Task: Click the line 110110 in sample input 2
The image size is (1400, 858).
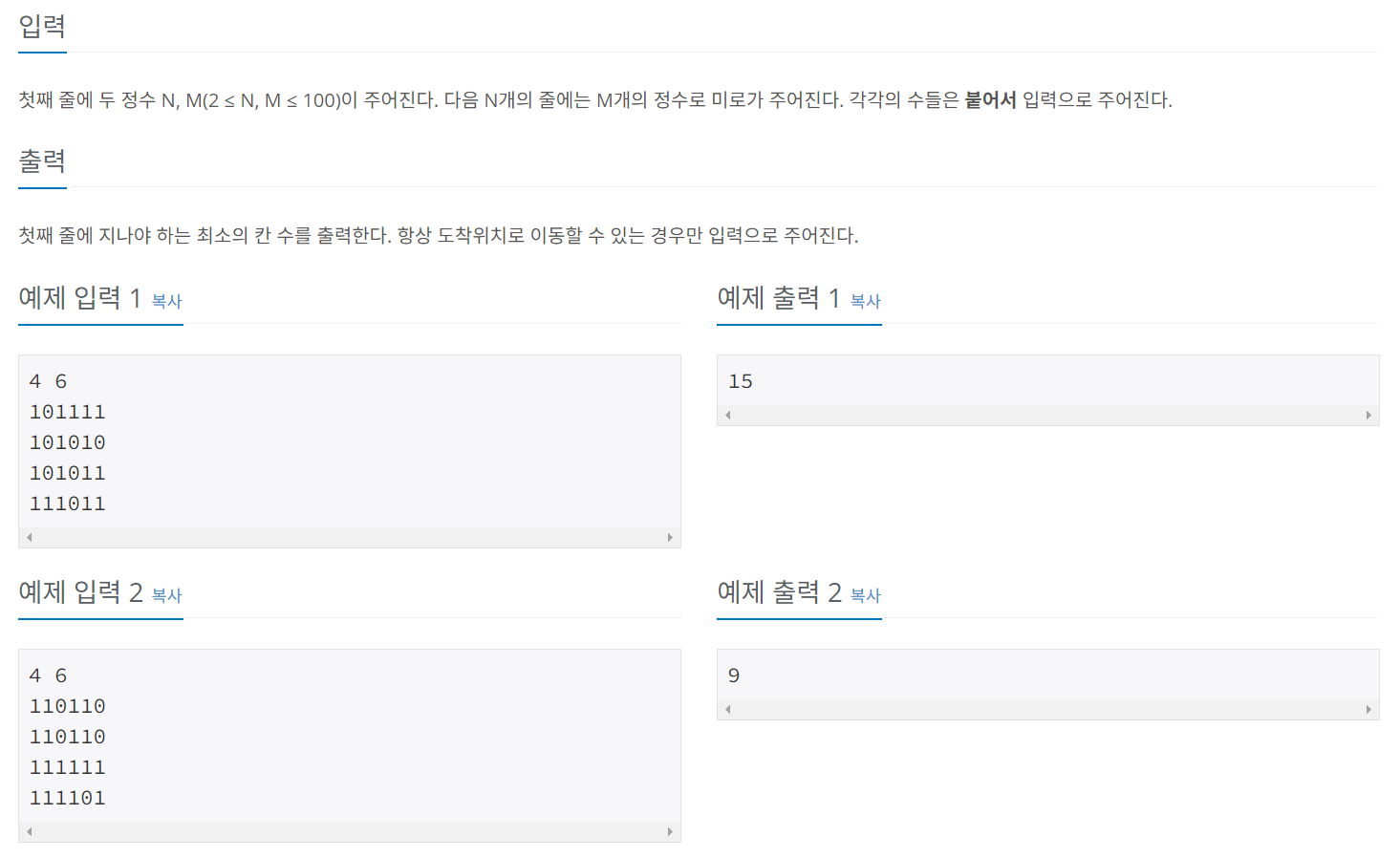Action: pos(67,705)
